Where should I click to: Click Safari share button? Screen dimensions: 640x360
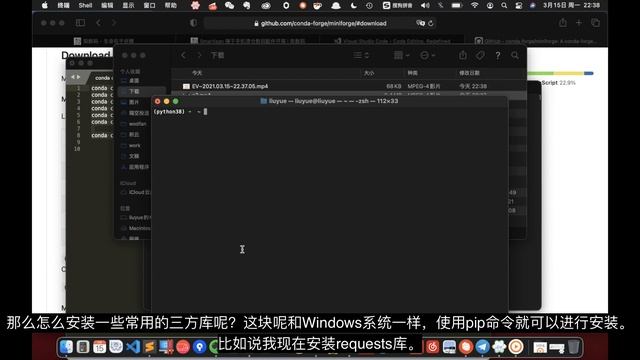pyautogui.click(x=563, y=23)
